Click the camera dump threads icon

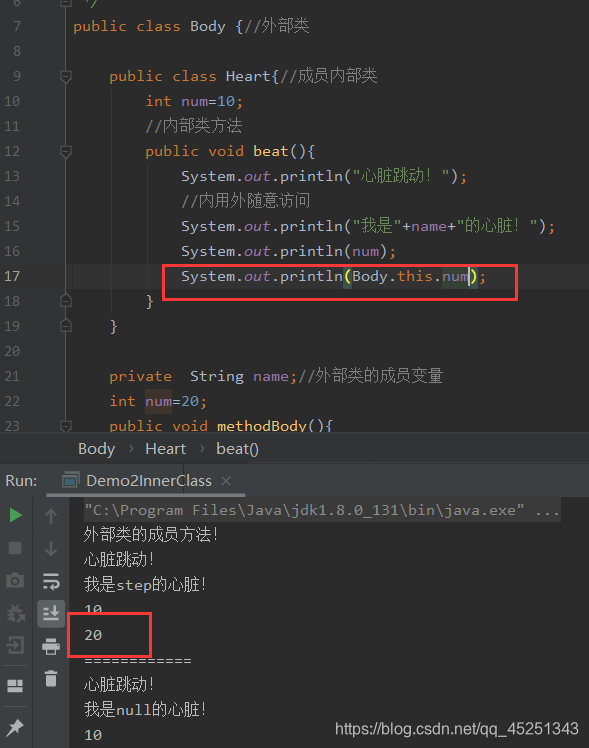click(15, 581)
